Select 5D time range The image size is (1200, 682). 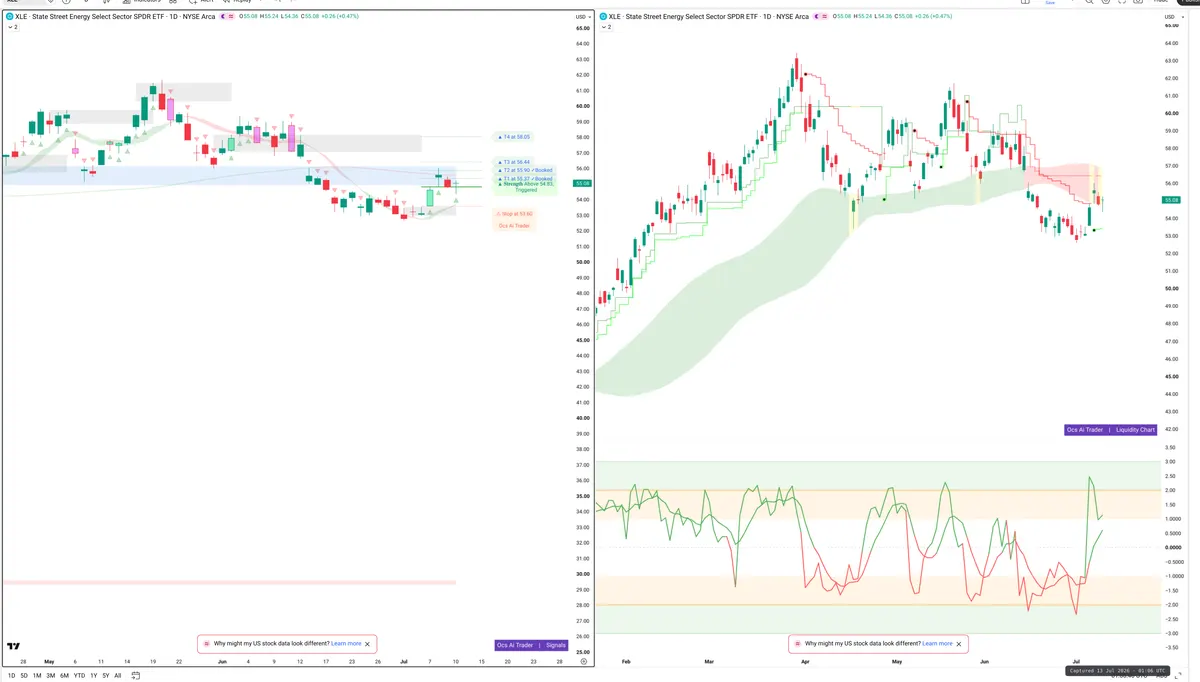(25, 676)
